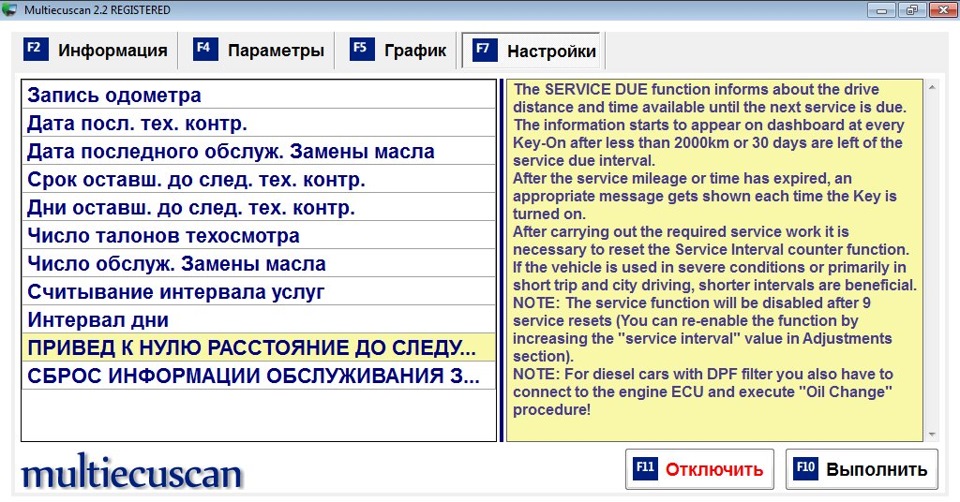Open the Информация tab
960x502 pixels.
tap(95, 50)
